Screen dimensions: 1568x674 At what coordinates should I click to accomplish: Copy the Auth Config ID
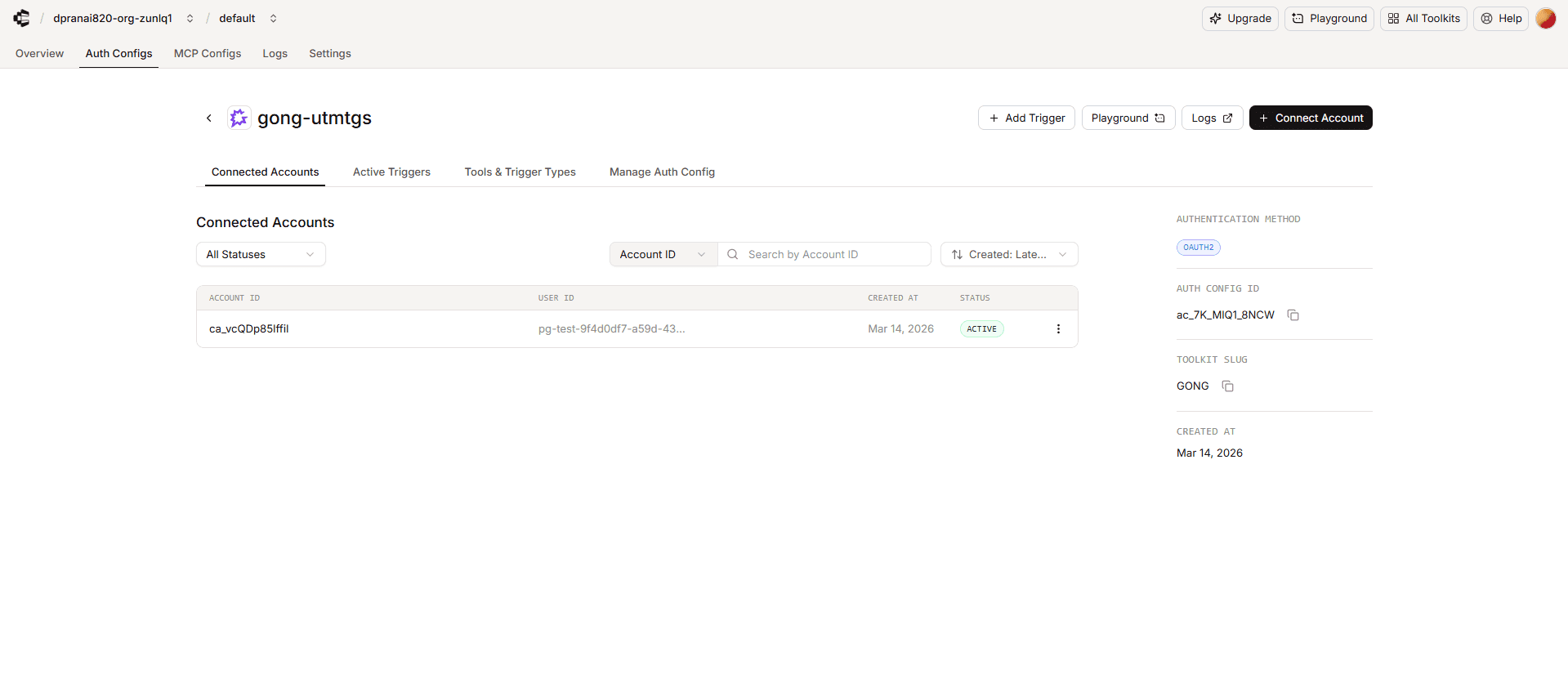point(1293,315)
